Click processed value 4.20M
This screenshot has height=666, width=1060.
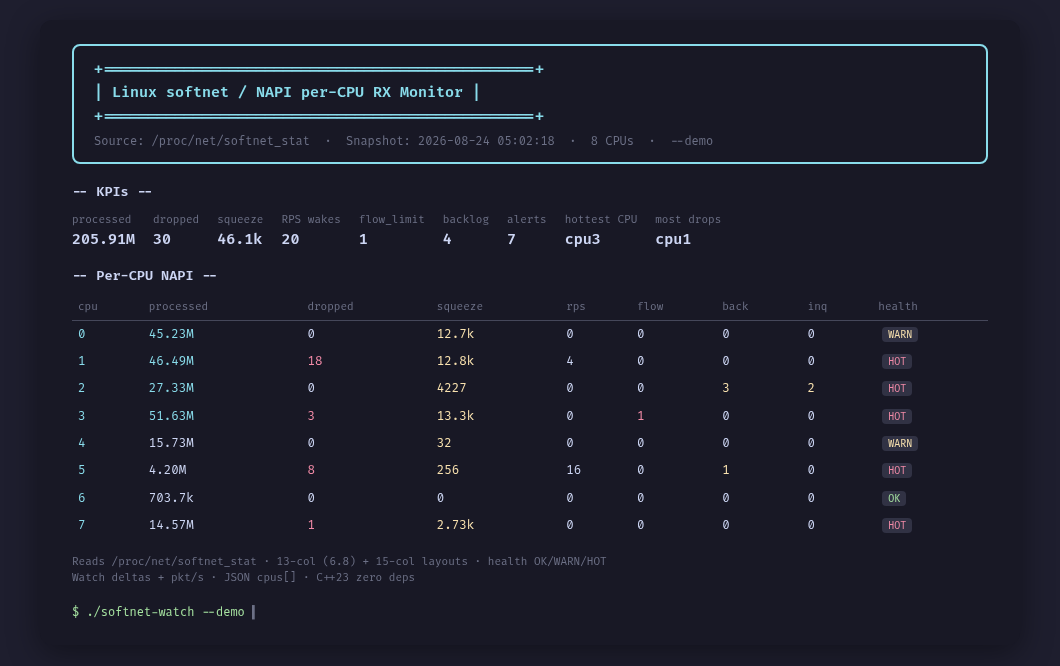click(168, 469)
